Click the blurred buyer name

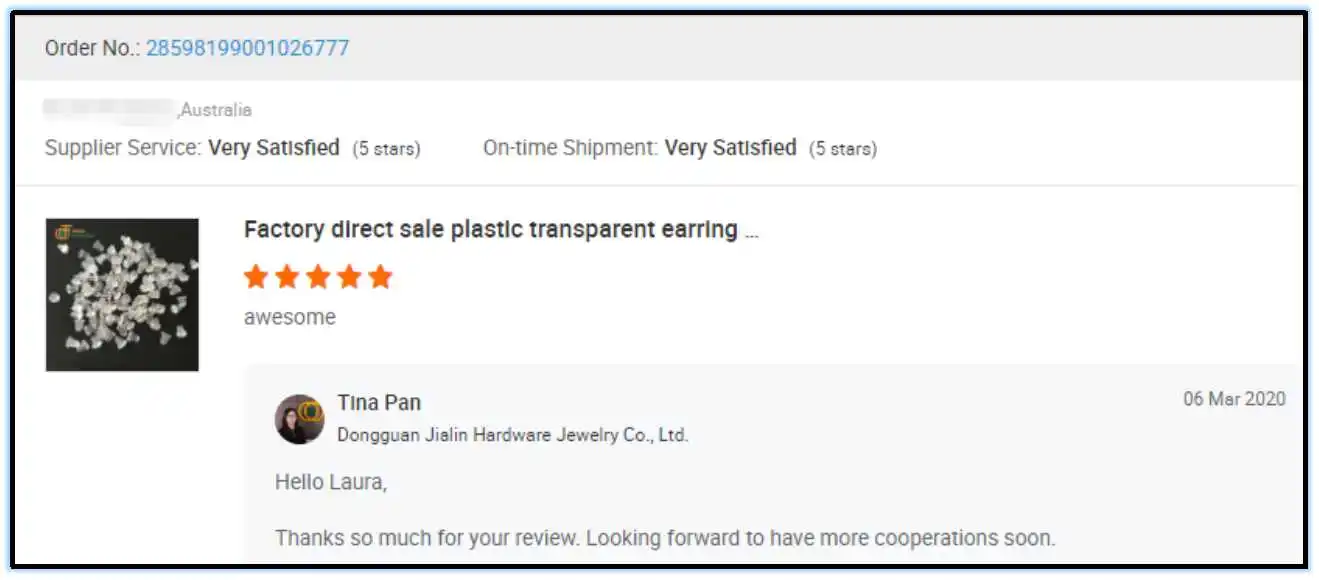(x=109, y=108)
